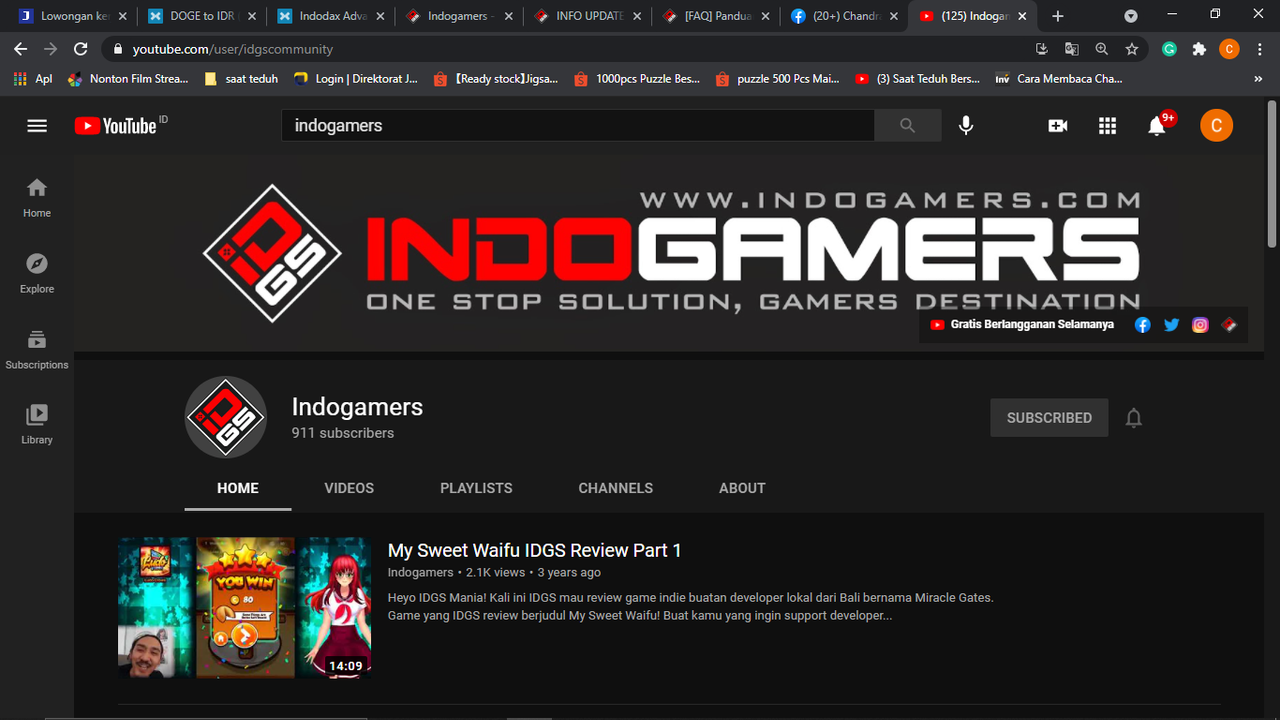The width and height of the screenshot is (1280, 720).
Task: Open the account avatar menu in YouTube
Action: tap(1216, 125)
